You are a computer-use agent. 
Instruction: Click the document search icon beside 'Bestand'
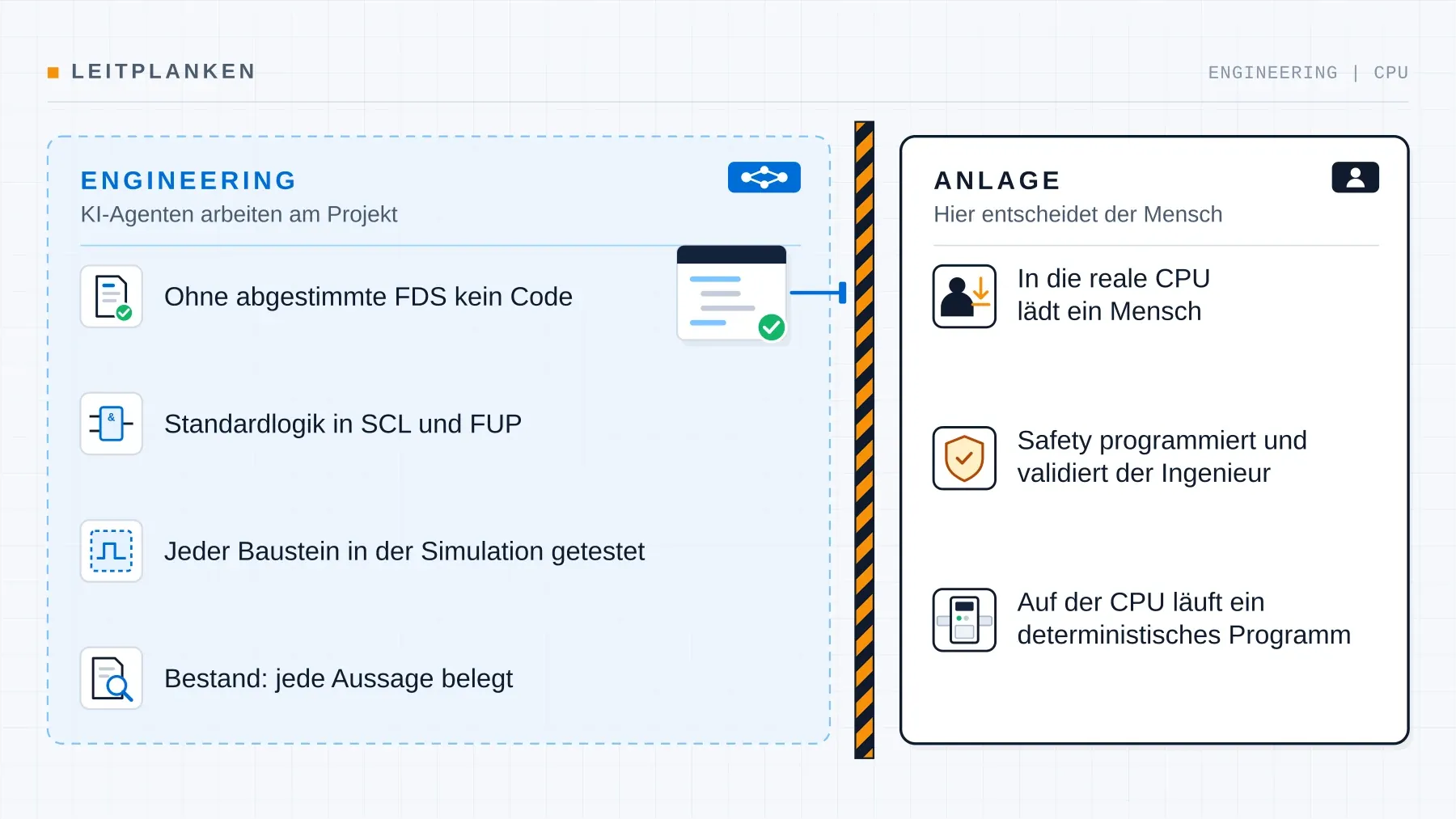click(x=112, y=678)
